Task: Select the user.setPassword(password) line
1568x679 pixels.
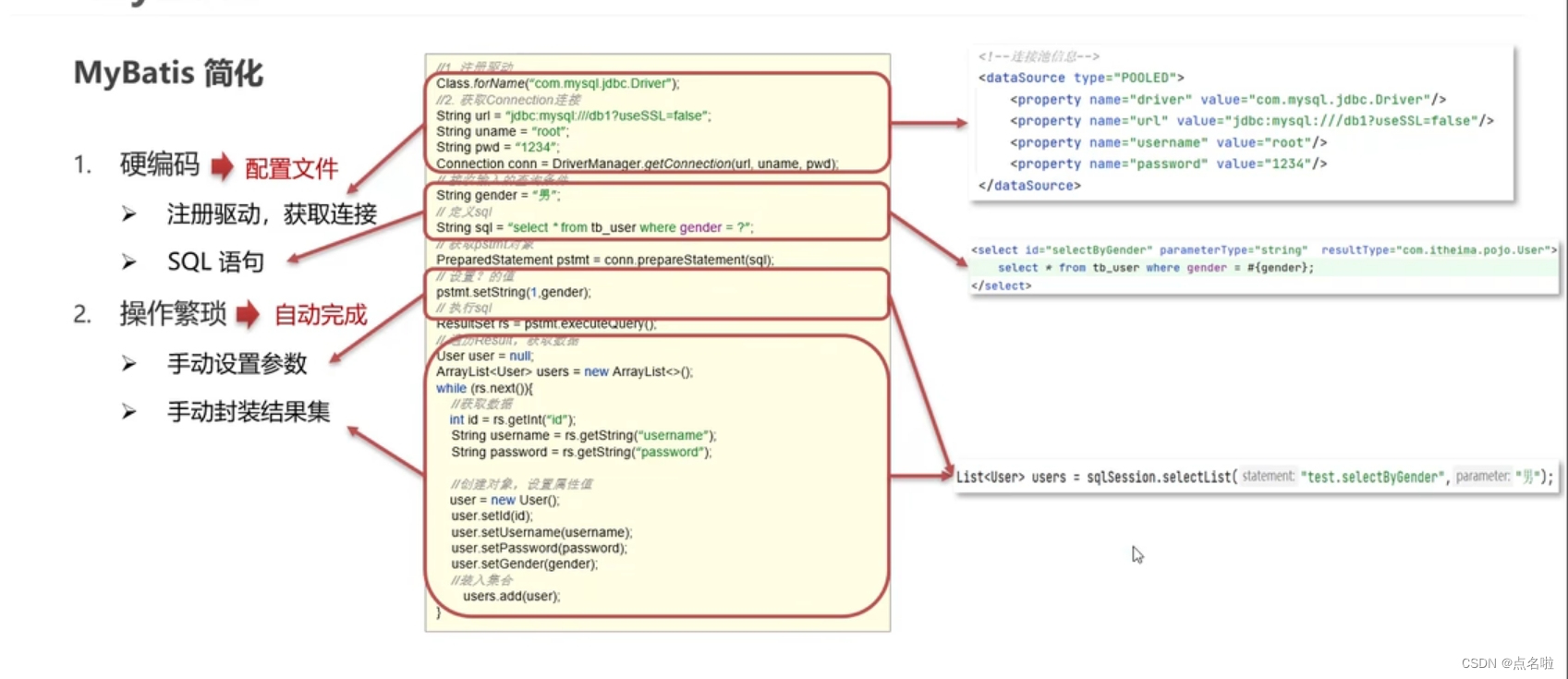Action: 539,548
